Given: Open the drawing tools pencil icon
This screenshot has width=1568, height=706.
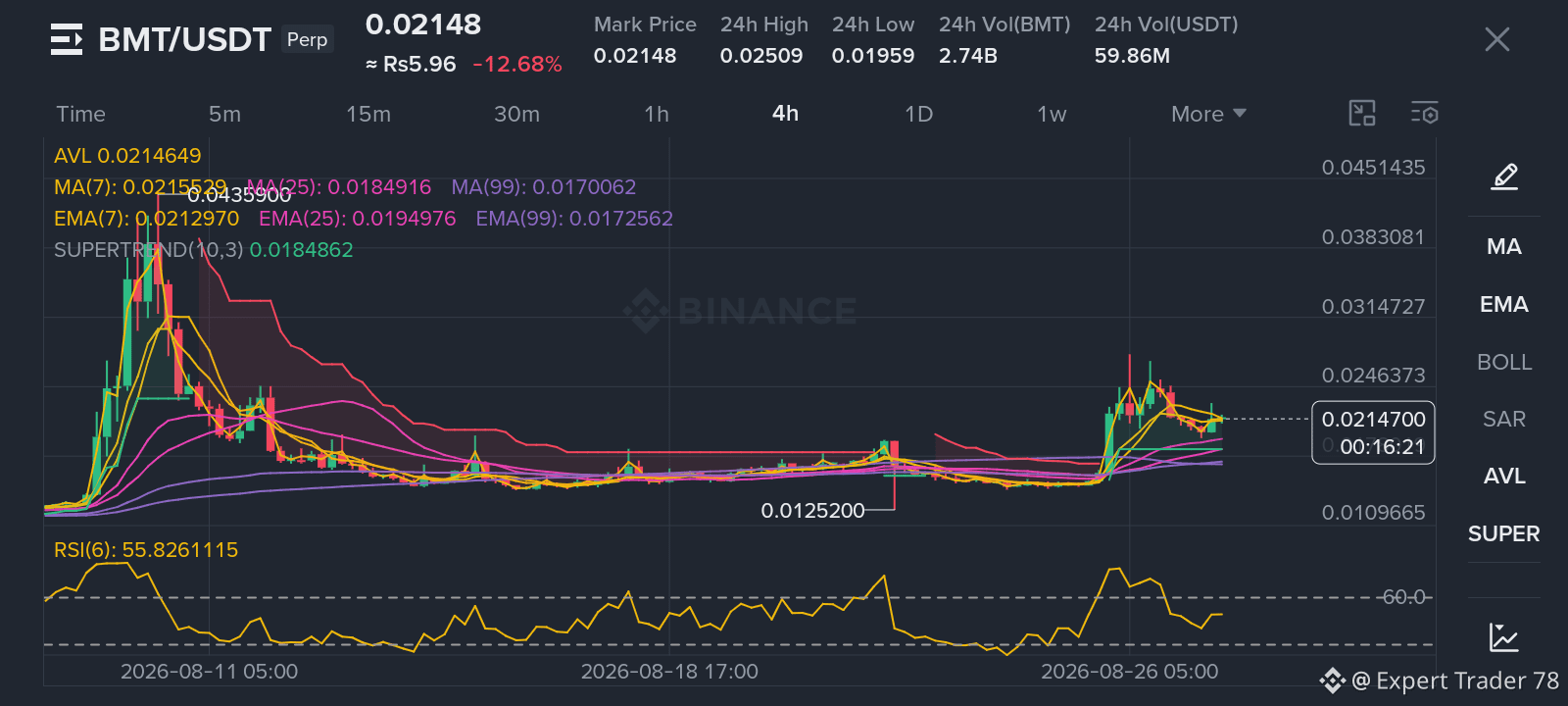Looking at the screenshot, I should point(1504,176).
